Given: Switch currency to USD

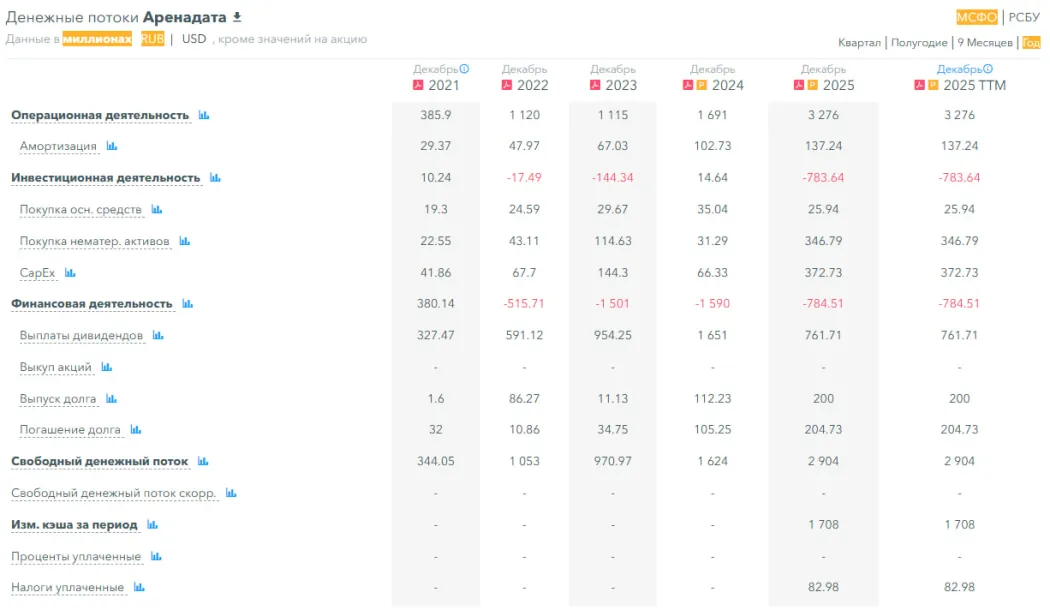Looking at the screenshot, I should [194, 39].
